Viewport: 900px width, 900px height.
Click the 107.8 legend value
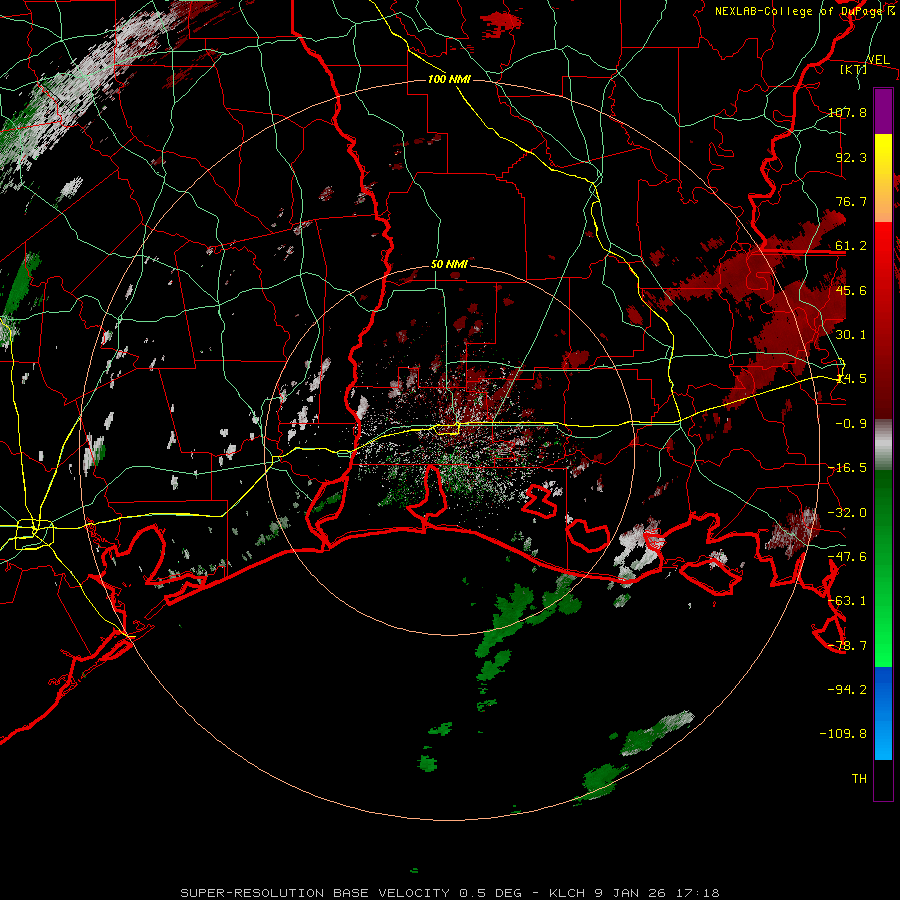[x=847, y=112]
